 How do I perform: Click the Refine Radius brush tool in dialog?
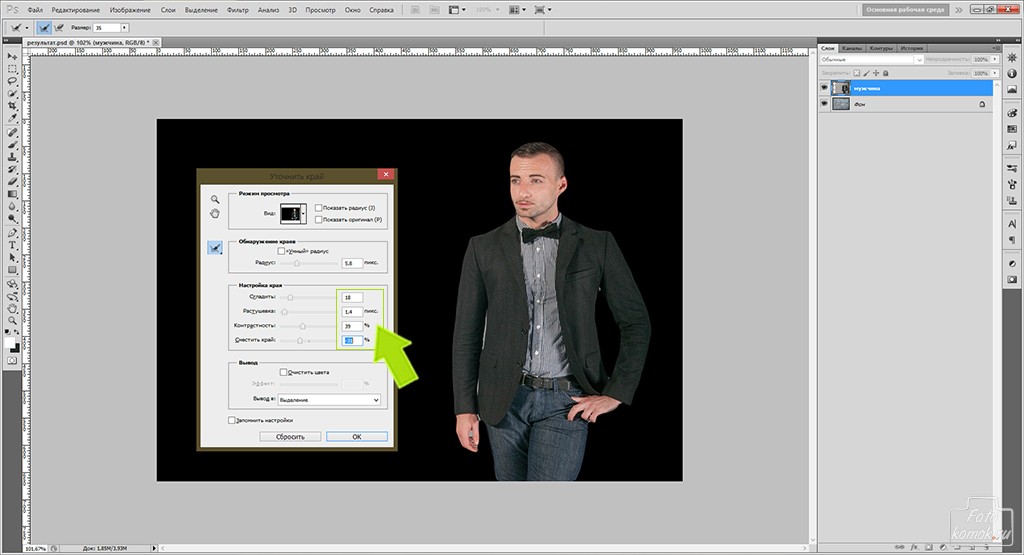point(214,247)
